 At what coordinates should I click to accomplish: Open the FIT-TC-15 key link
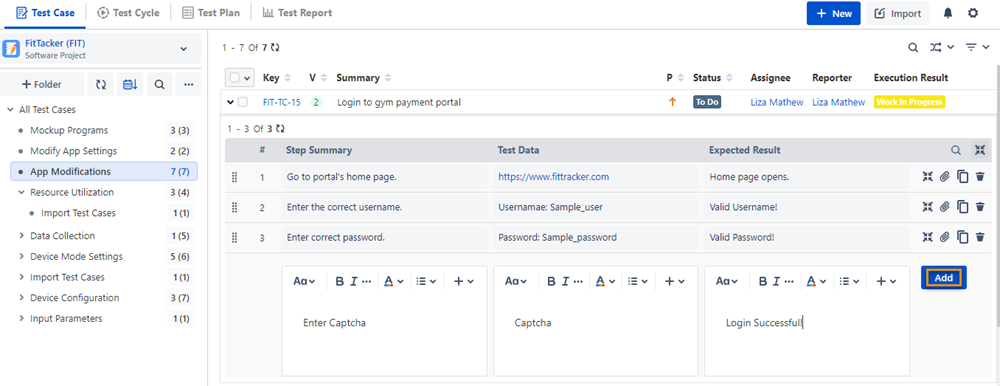click(x=282, y=102)
